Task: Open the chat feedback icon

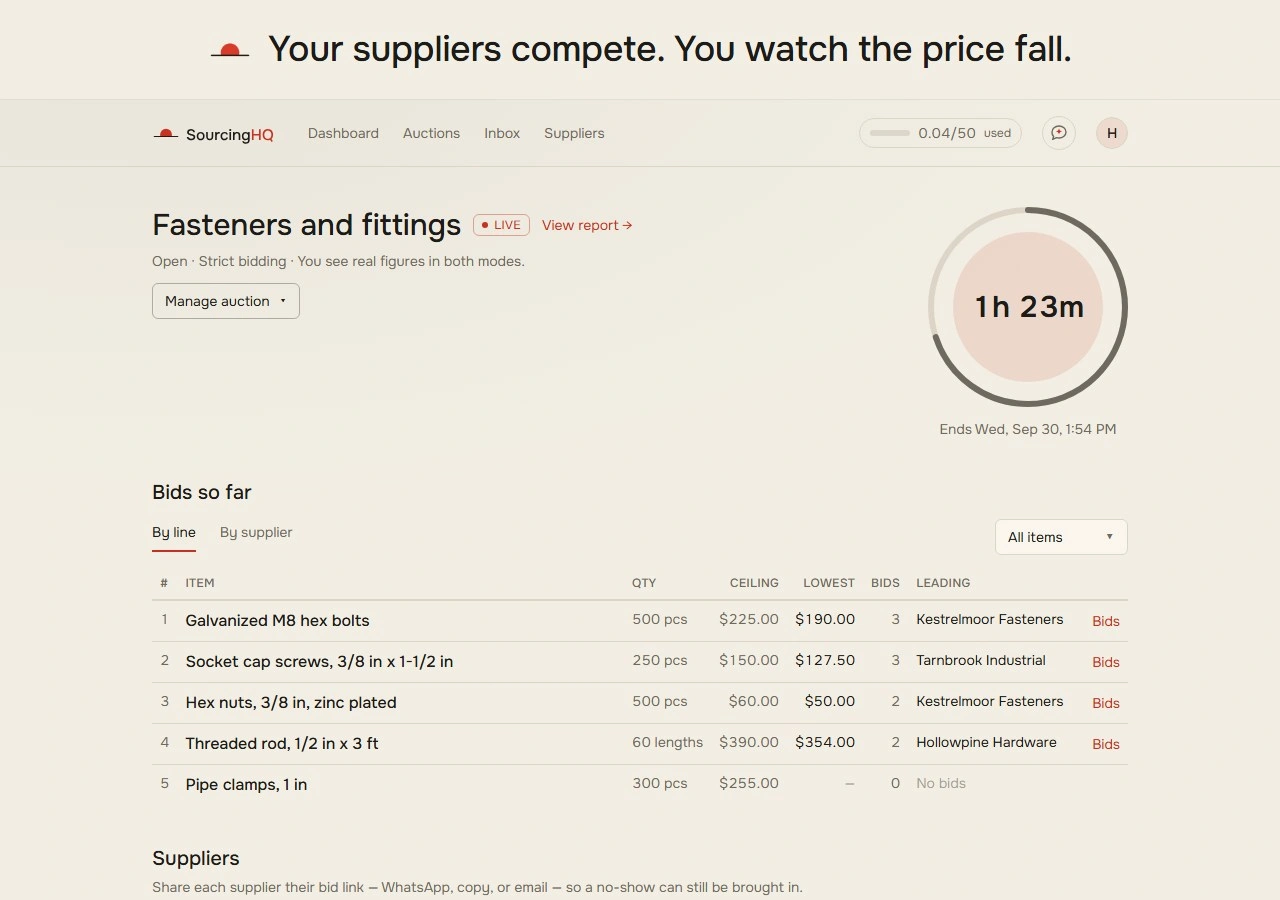Action: tap(1059, 133)
